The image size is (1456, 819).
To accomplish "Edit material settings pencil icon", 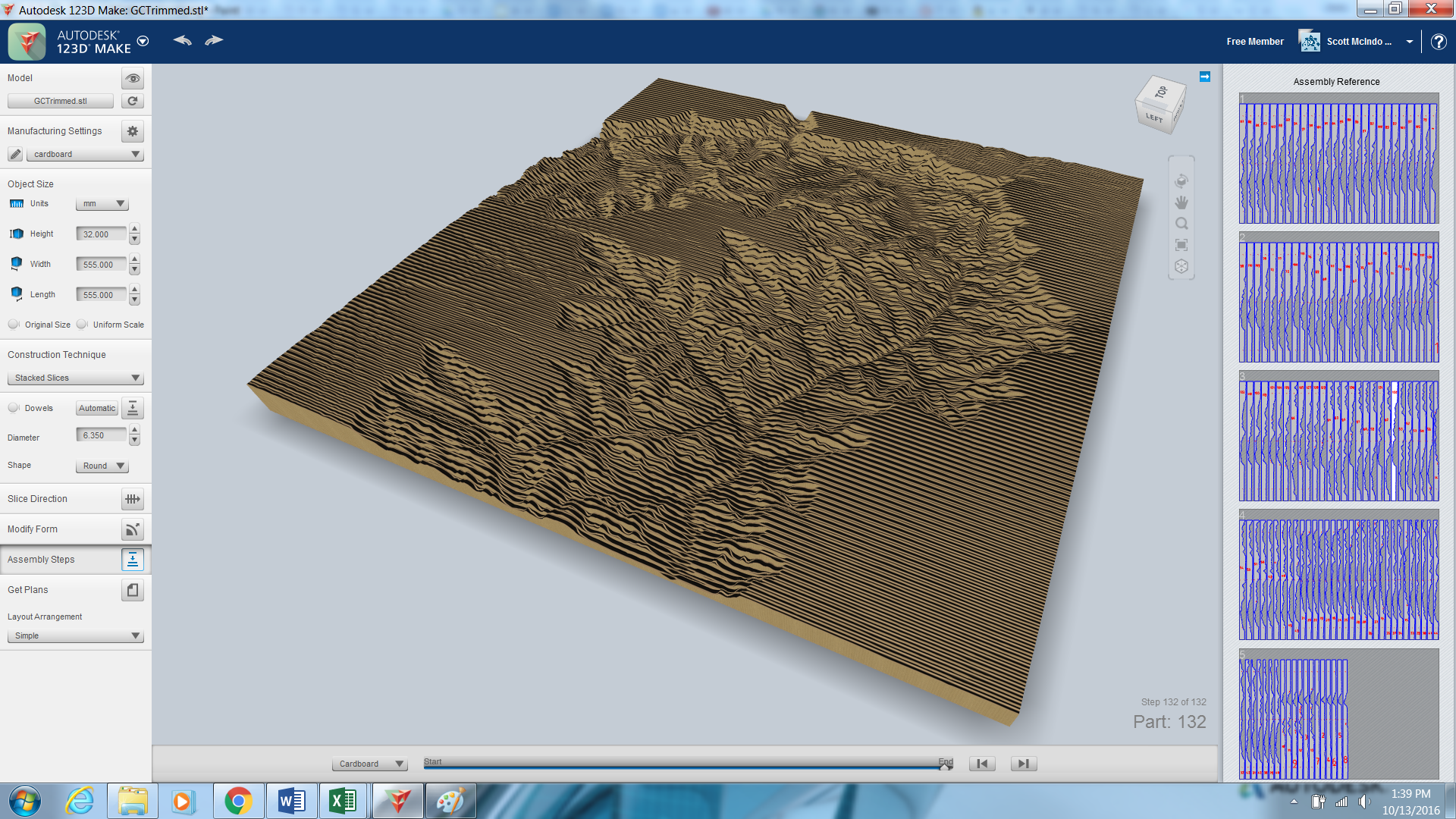I will [15, 154].
